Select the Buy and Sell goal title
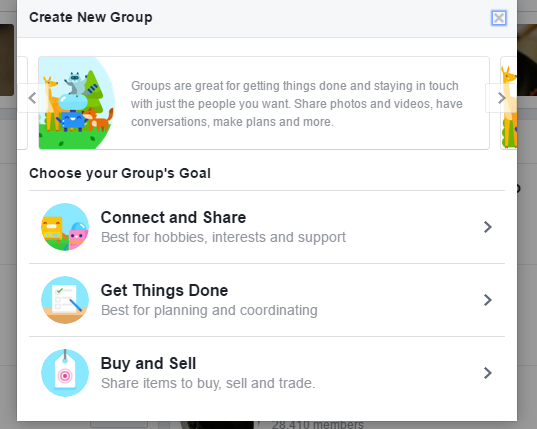537x429 pixels. pos(148,364)
